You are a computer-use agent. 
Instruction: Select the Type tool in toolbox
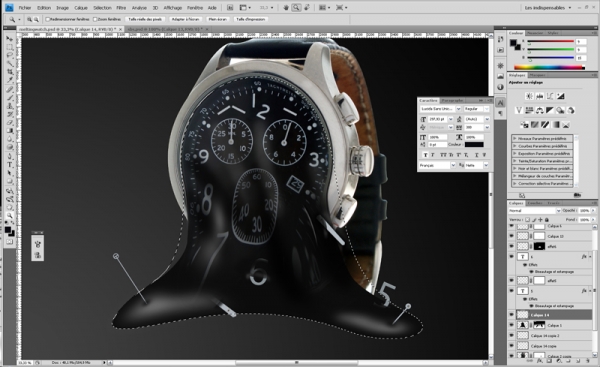point(10,165)
